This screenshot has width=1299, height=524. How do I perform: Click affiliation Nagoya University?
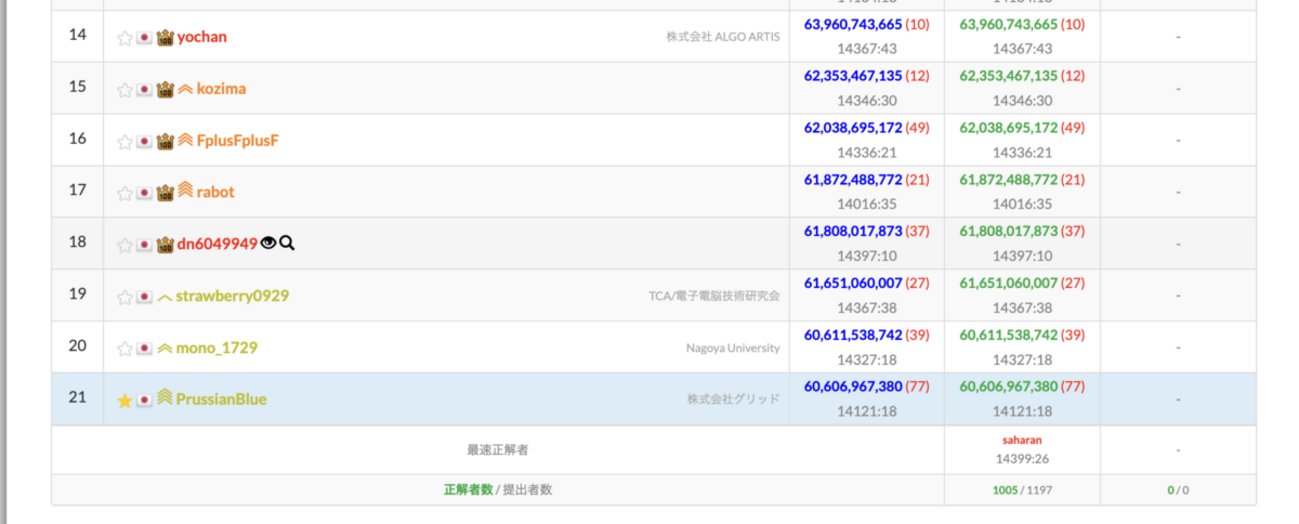(x=733, y=348)
